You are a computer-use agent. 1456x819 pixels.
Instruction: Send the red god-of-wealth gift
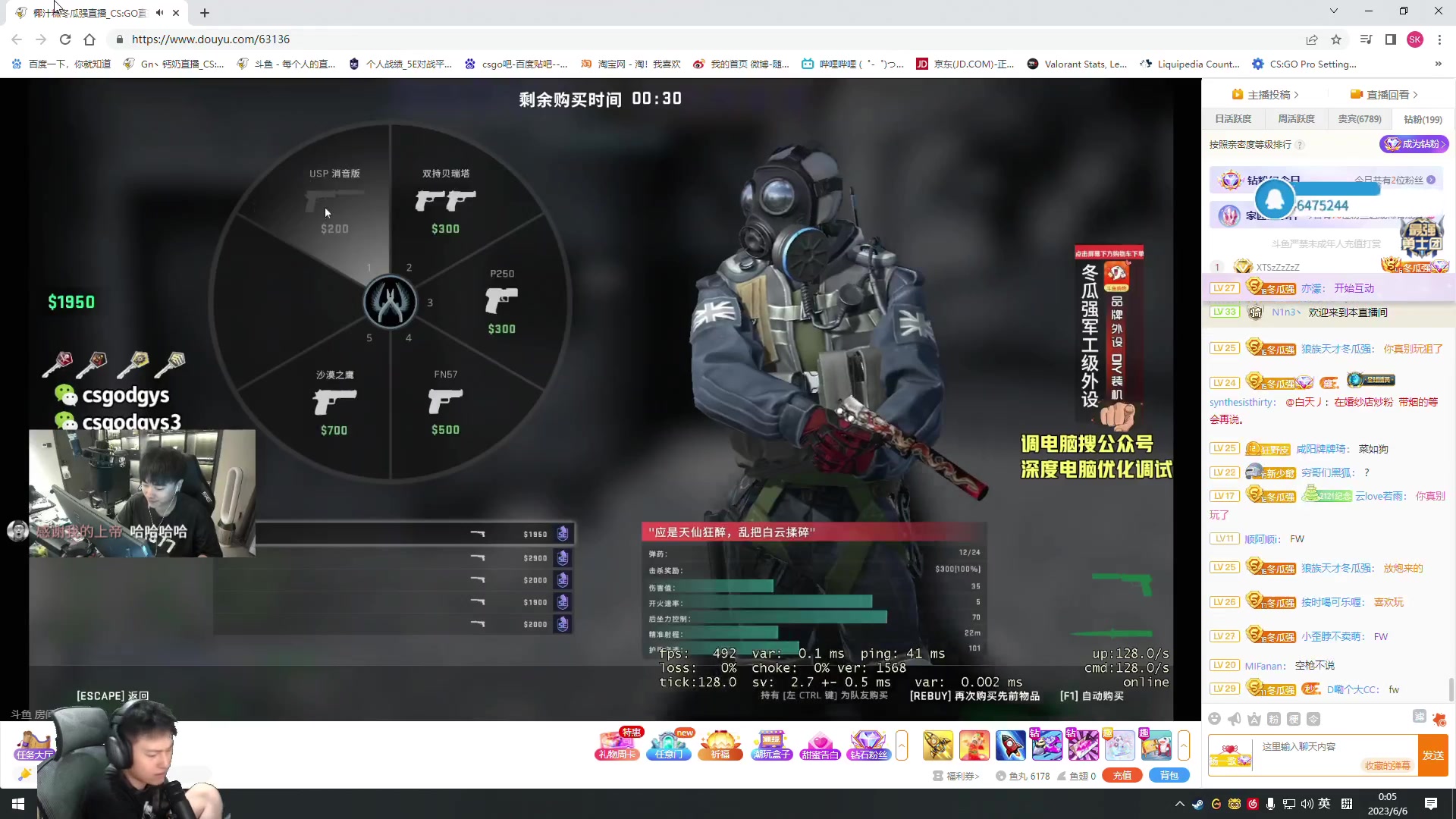tap(974, 745)
